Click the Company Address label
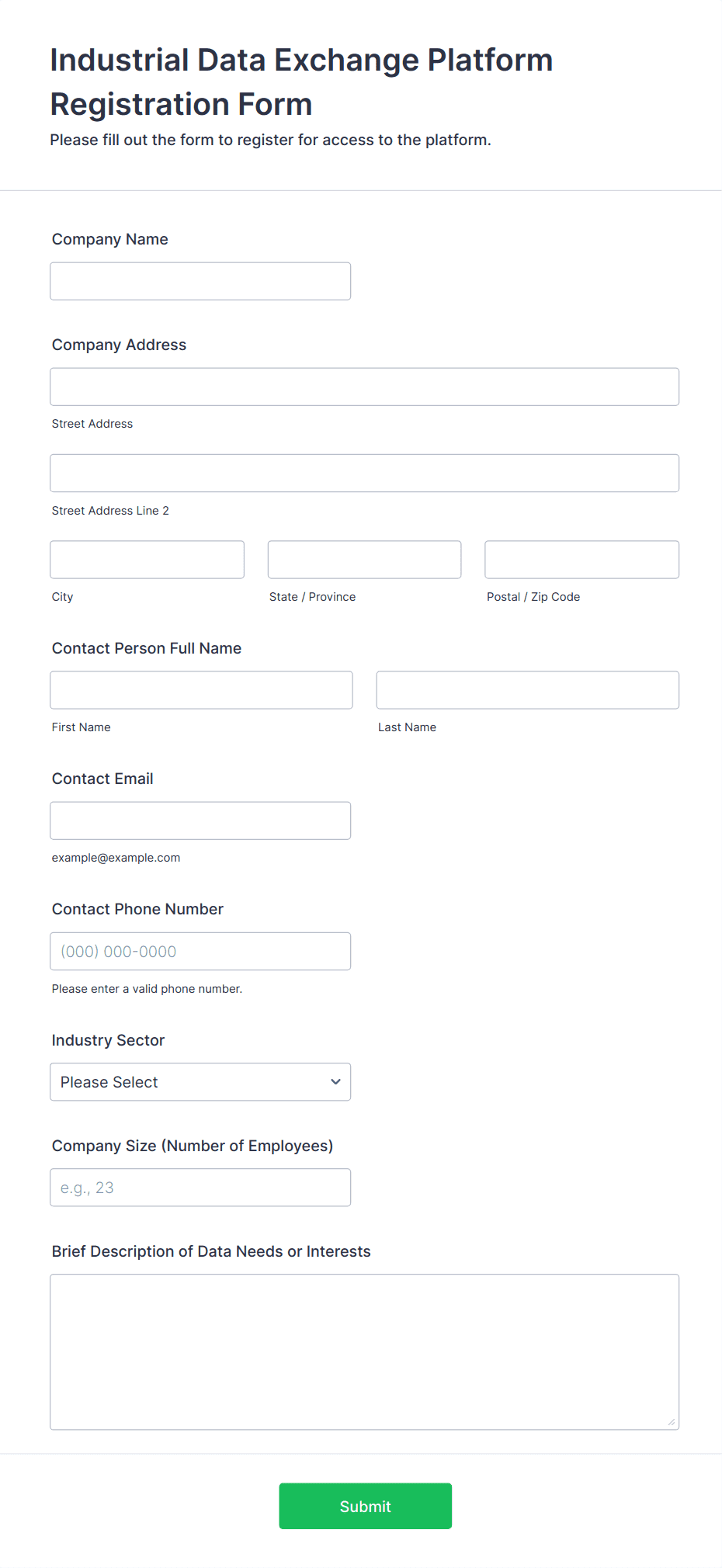 [x=119, y=345]
